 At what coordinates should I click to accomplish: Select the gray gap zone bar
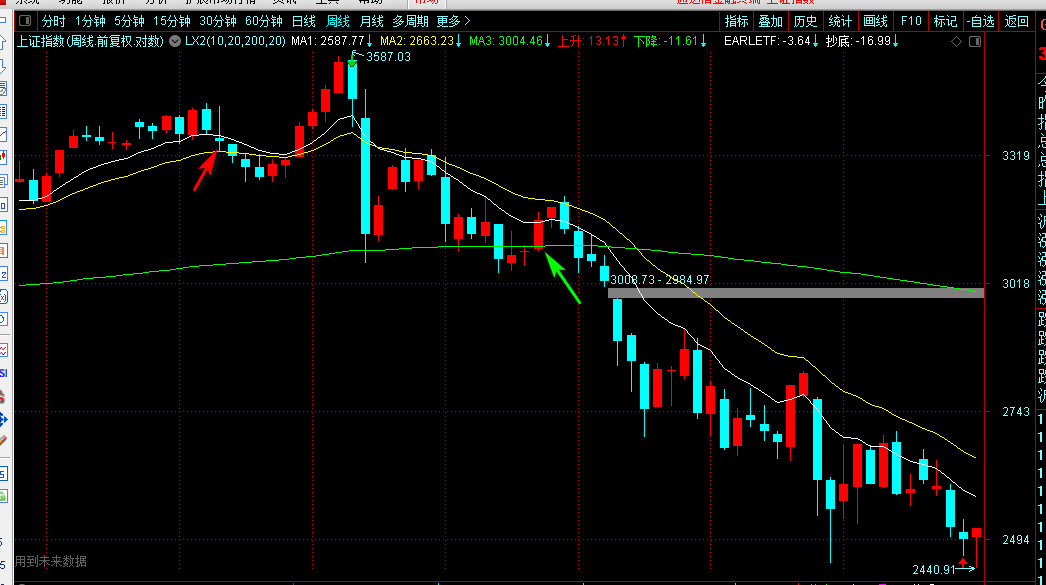[x=796, y=293]
